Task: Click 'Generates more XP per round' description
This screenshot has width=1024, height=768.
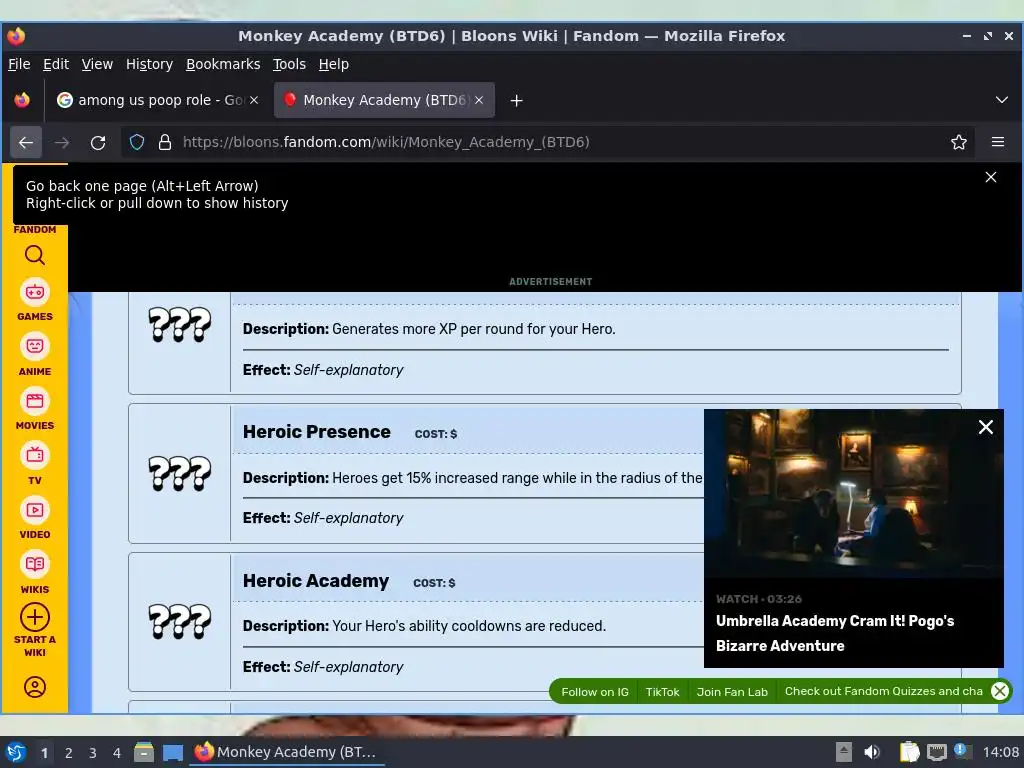Action: pyautogui.click(x=473, y=329)
